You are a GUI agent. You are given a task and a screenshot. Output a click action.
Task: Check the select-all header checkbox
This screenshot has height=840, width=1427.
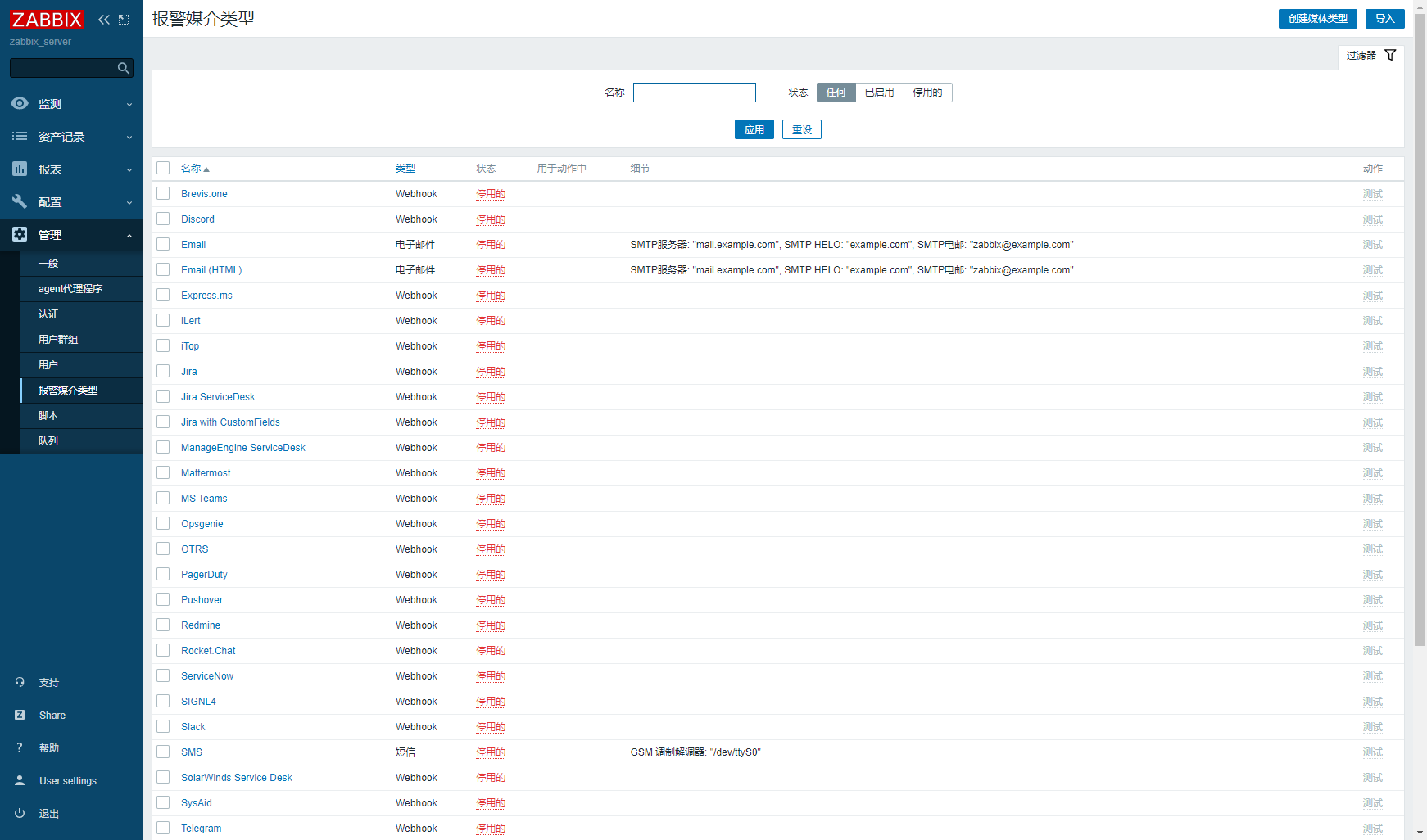click(x=163, y=168)
